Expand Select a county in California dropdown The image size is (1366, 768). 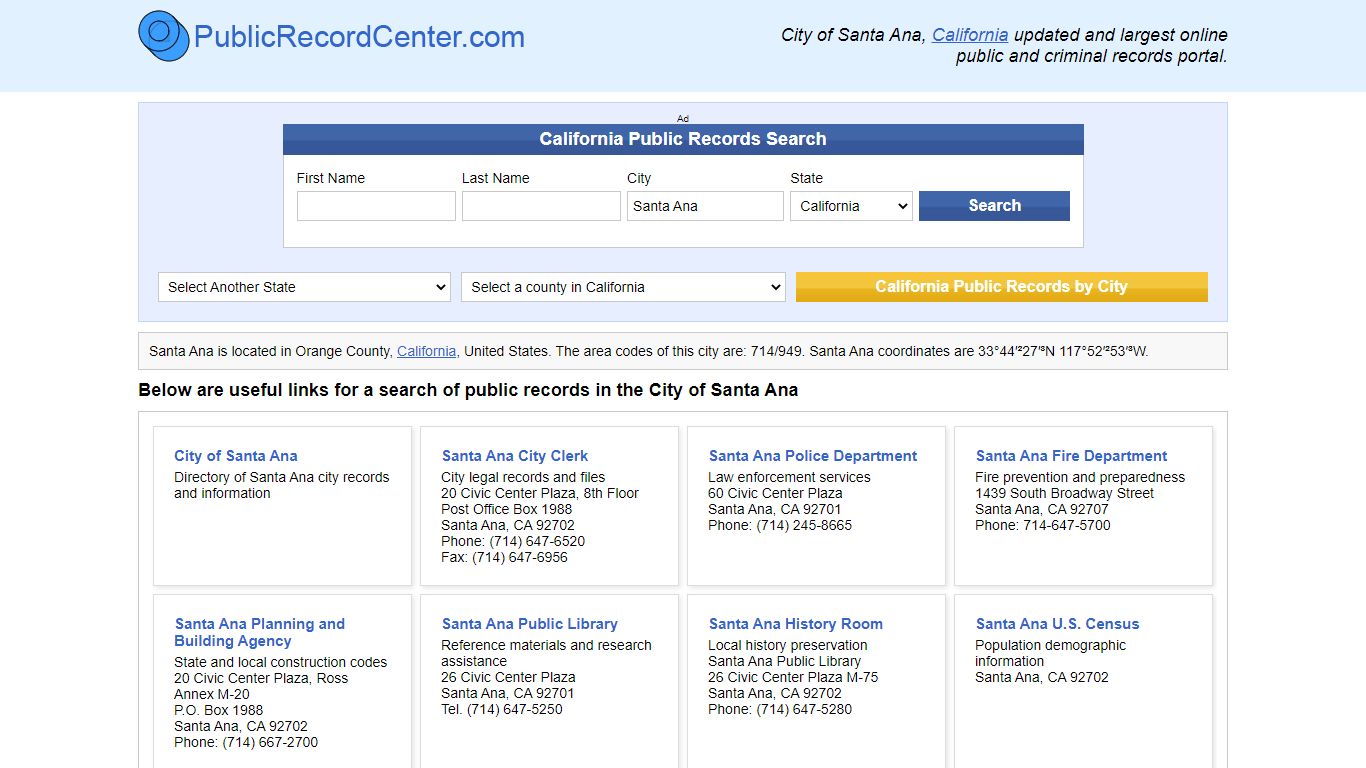click(623, 287)
